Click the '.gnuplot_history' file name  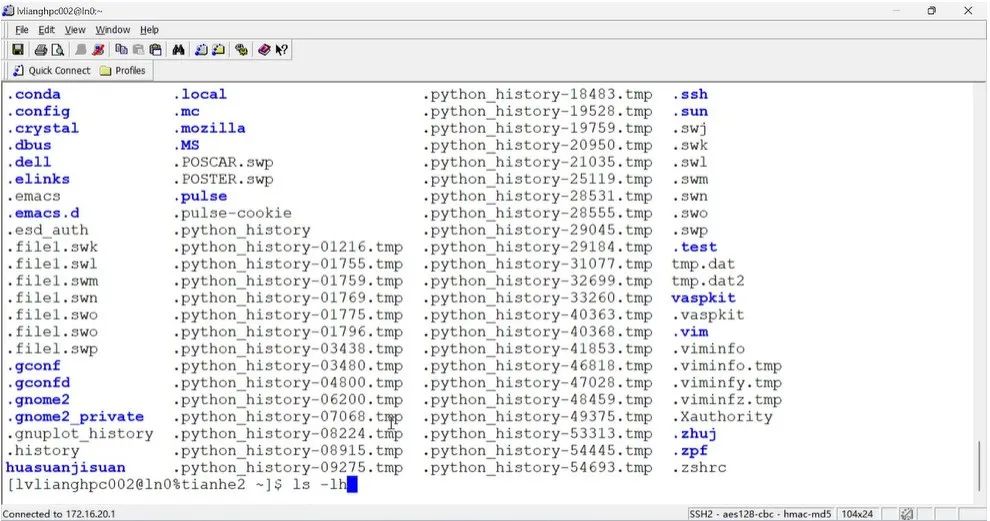[x=80, y=434]
